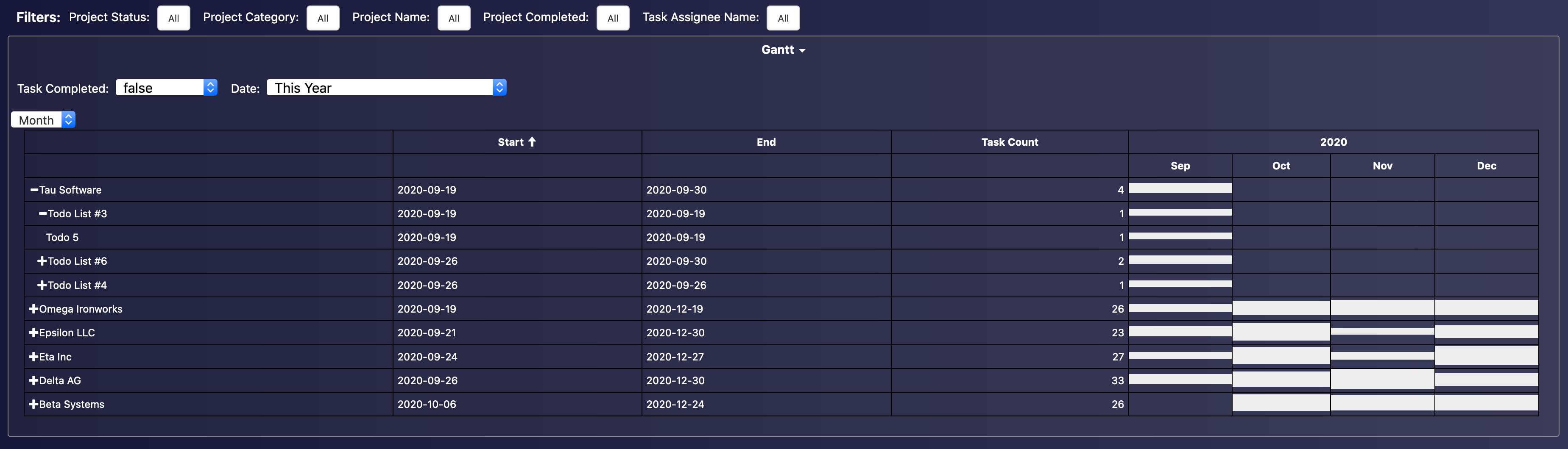The width and height of the screenshot is (1568, 449).
Task: Expand the Beta Systems project
Action: (33, 404)
